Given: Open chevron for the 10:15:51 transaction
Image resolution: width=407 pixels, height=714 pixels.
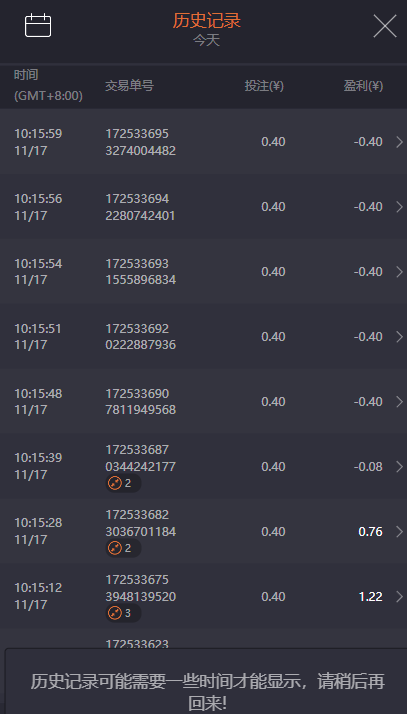Looking at the screenshot, I should click(x=400, y=337).
